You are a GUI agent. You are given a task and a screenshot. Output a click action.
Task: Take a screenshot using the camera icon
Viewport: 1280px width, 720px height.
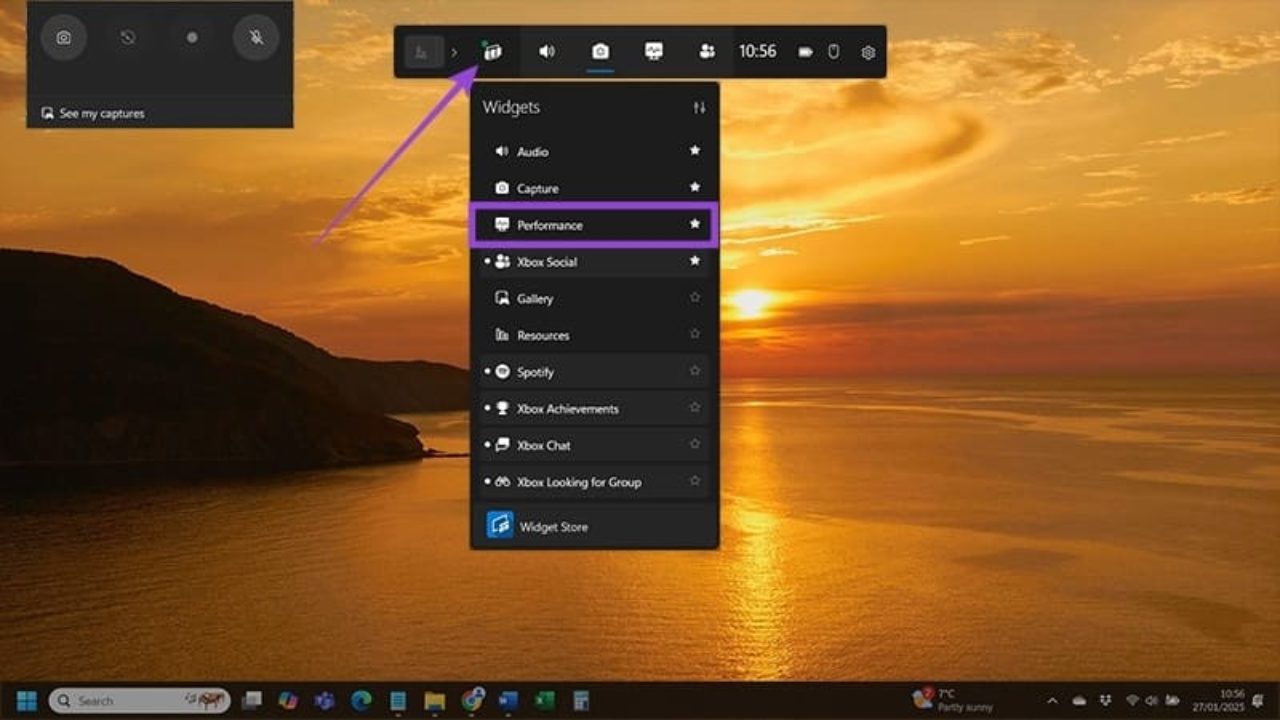tap(64, 39)
